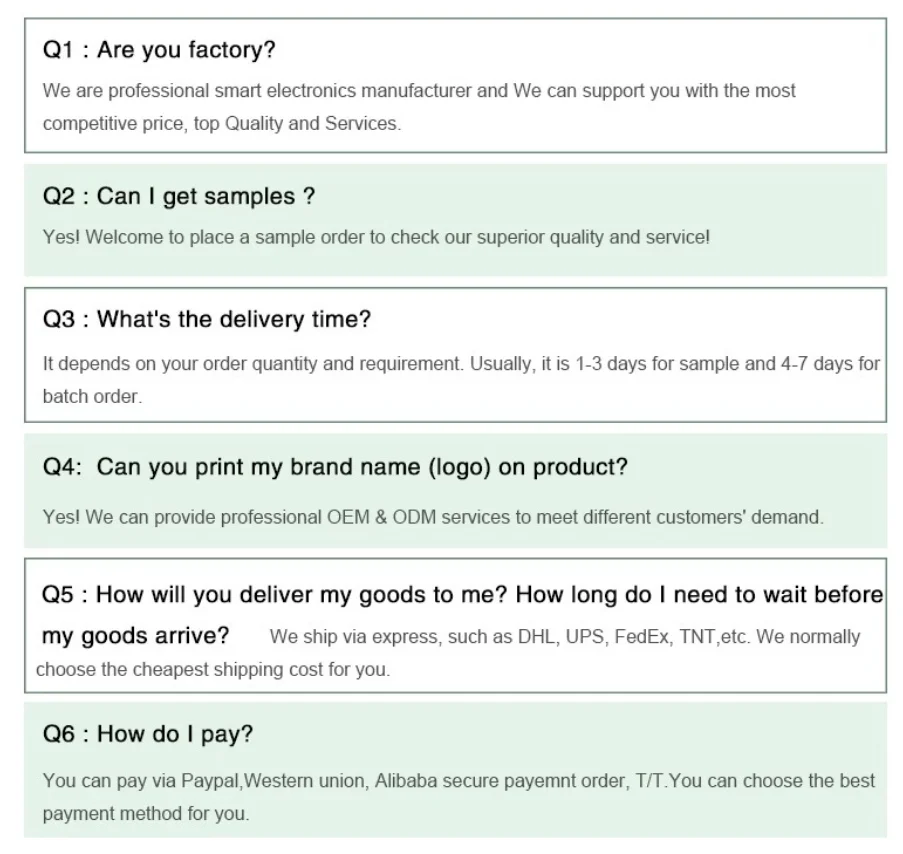
Task: Click the 'payment method for you.' line
Action: click(145, 813)
